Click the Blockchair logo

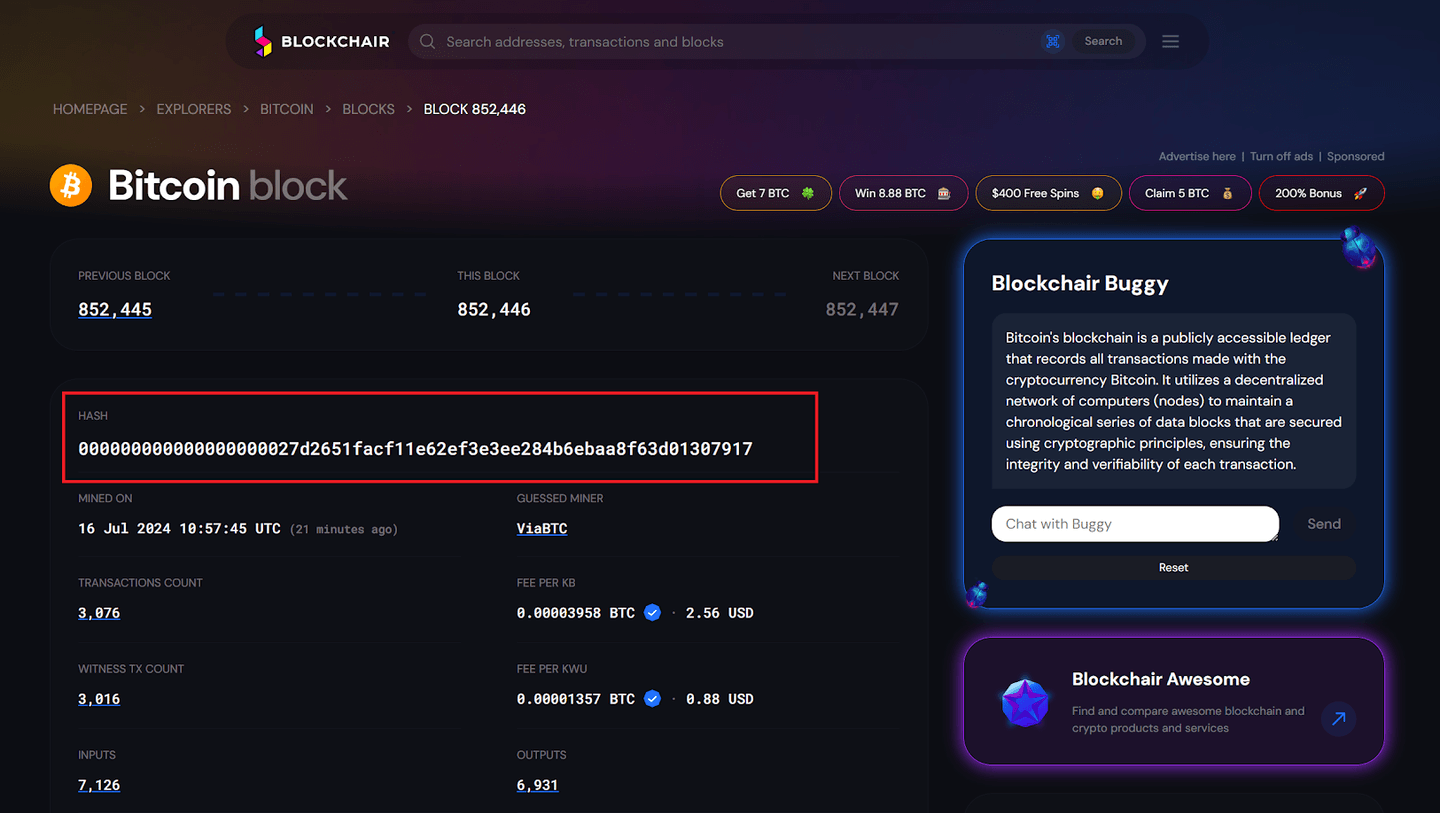coord(321,41)
